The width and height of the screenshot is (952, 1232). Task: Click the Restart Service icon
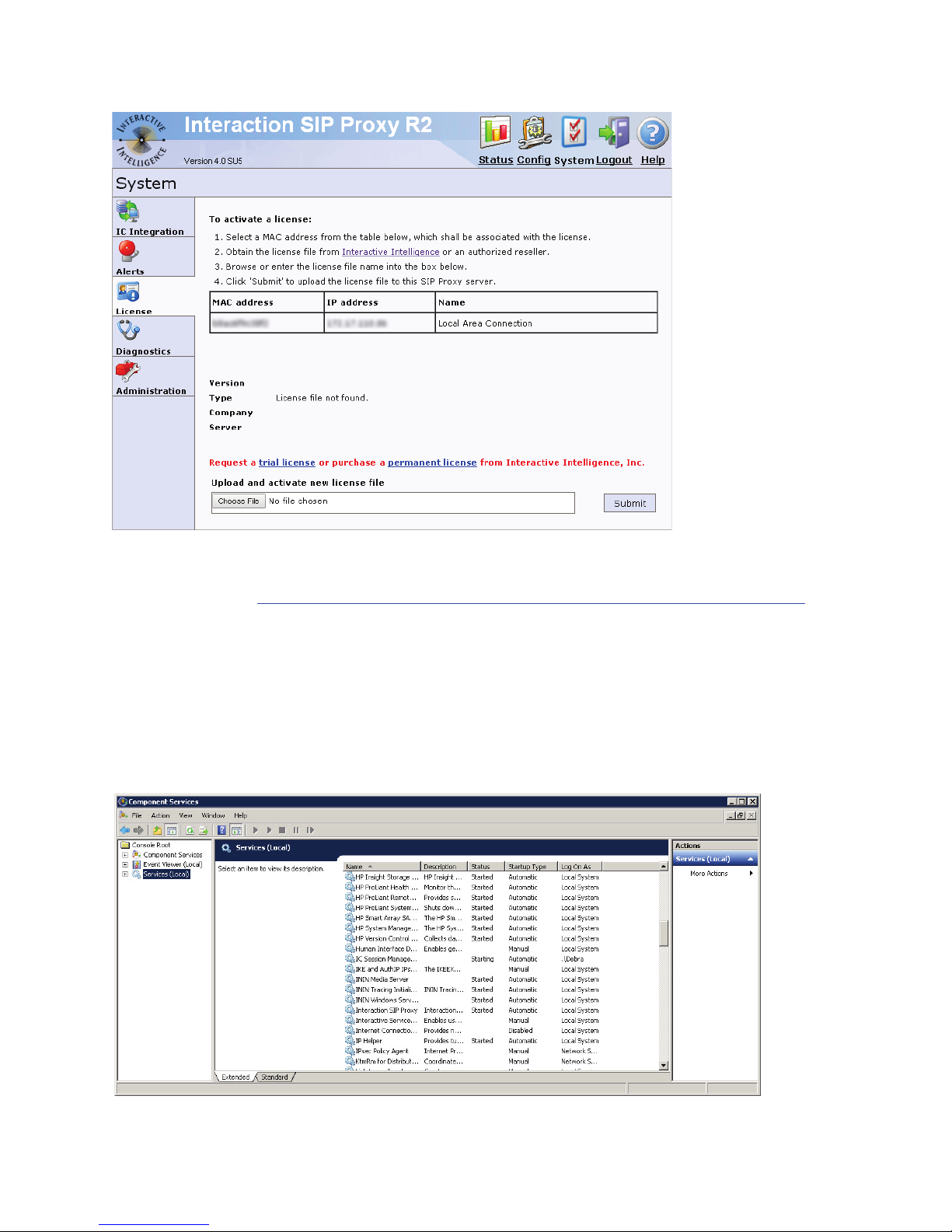[310, 830]
